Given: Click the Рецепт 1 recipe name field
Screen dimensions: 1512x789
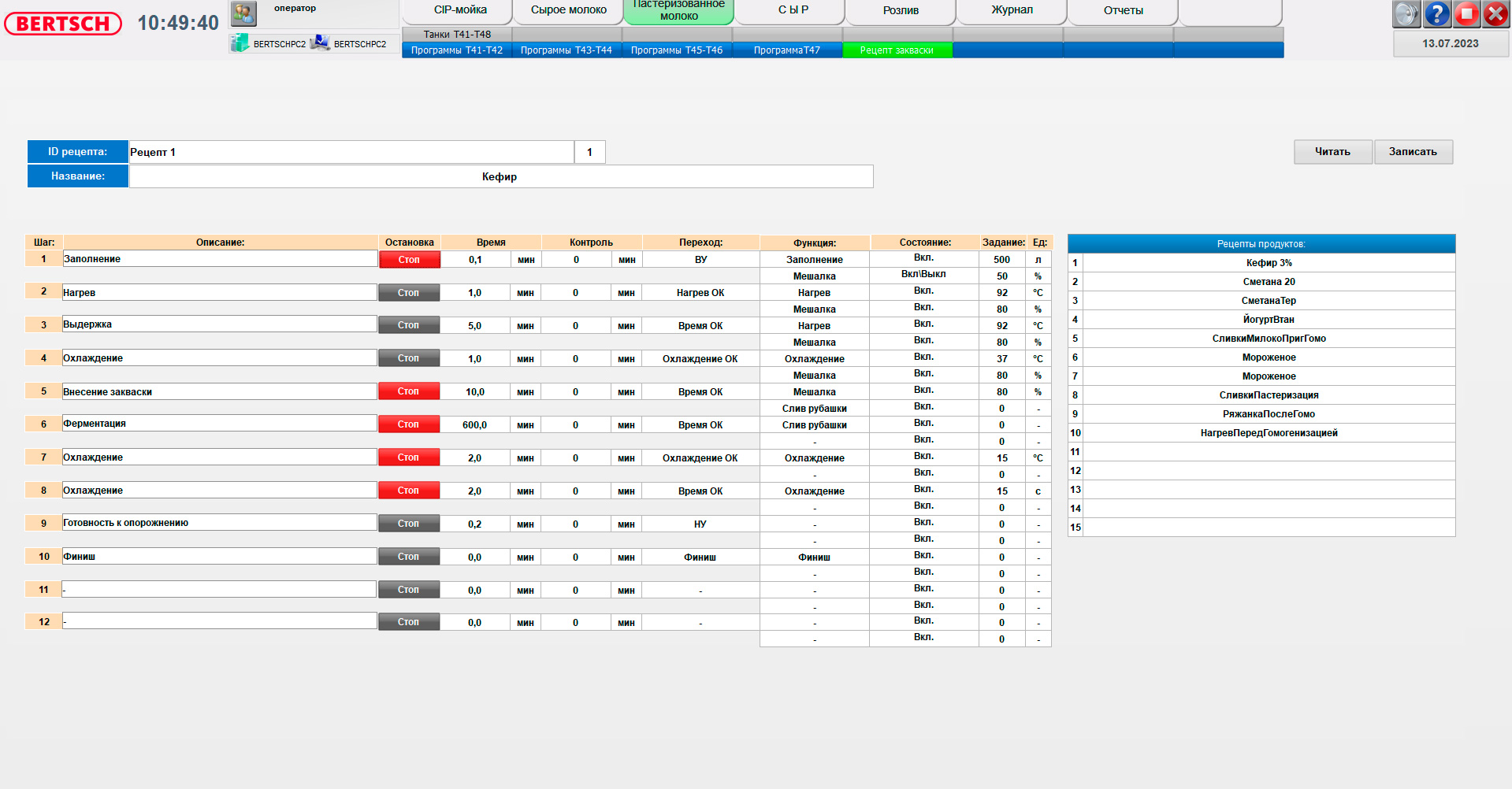Looking at the screenshot, I should pos(351,152).
